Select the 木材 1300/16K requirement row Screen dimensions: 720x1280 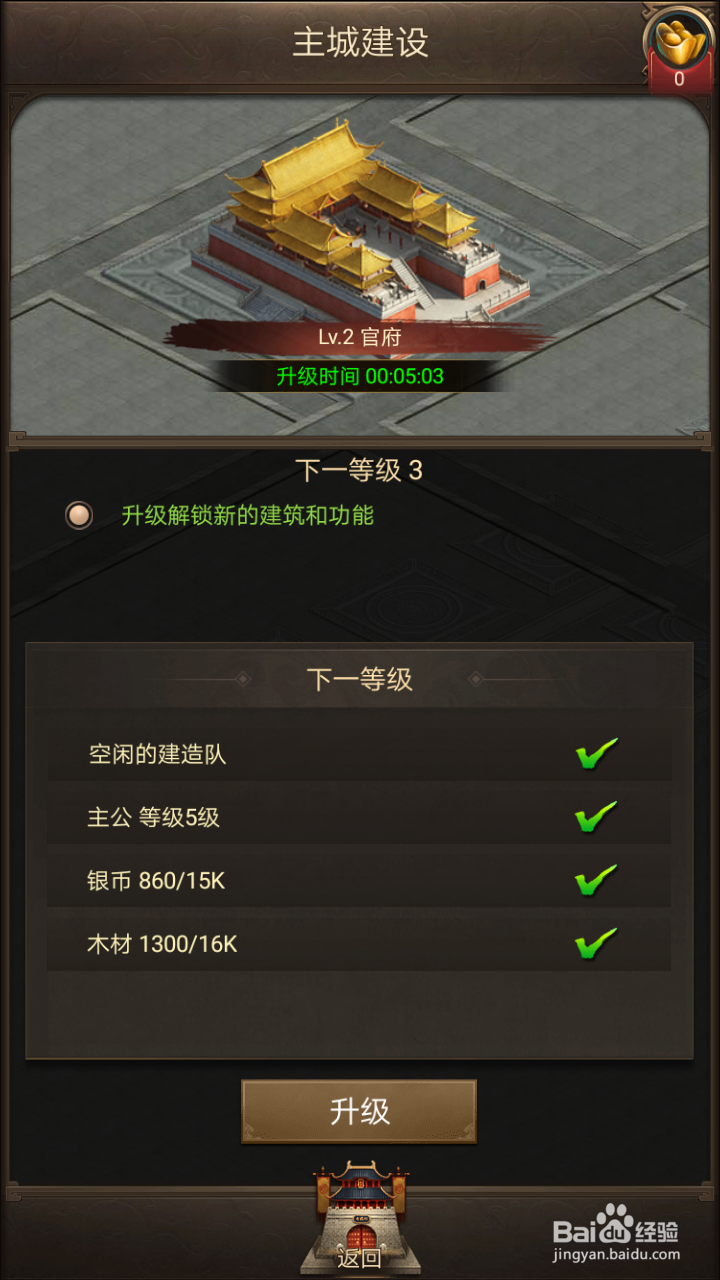pyautogui.click(x=359, y=943)
